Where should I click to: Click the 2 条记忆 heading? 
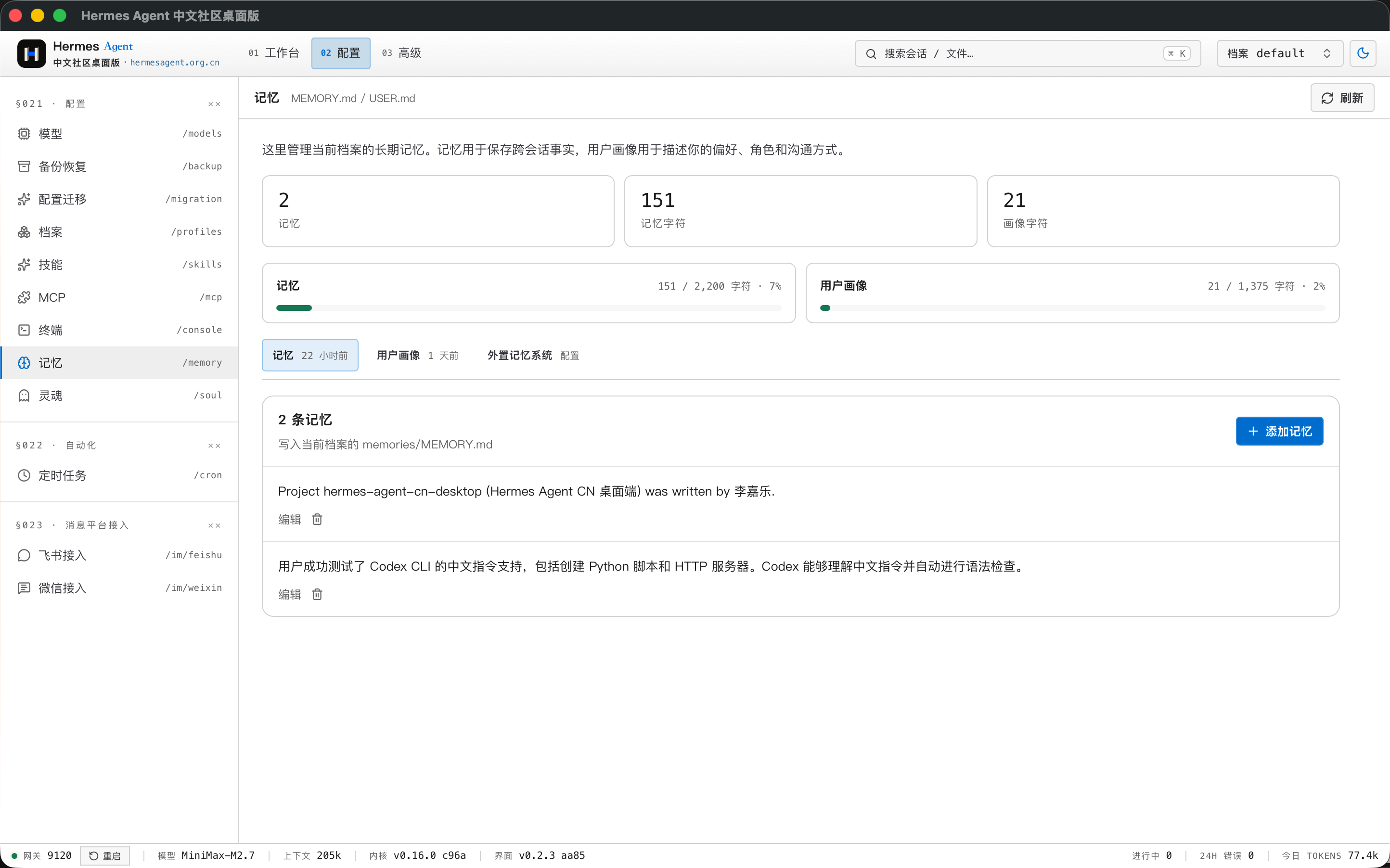305,420
